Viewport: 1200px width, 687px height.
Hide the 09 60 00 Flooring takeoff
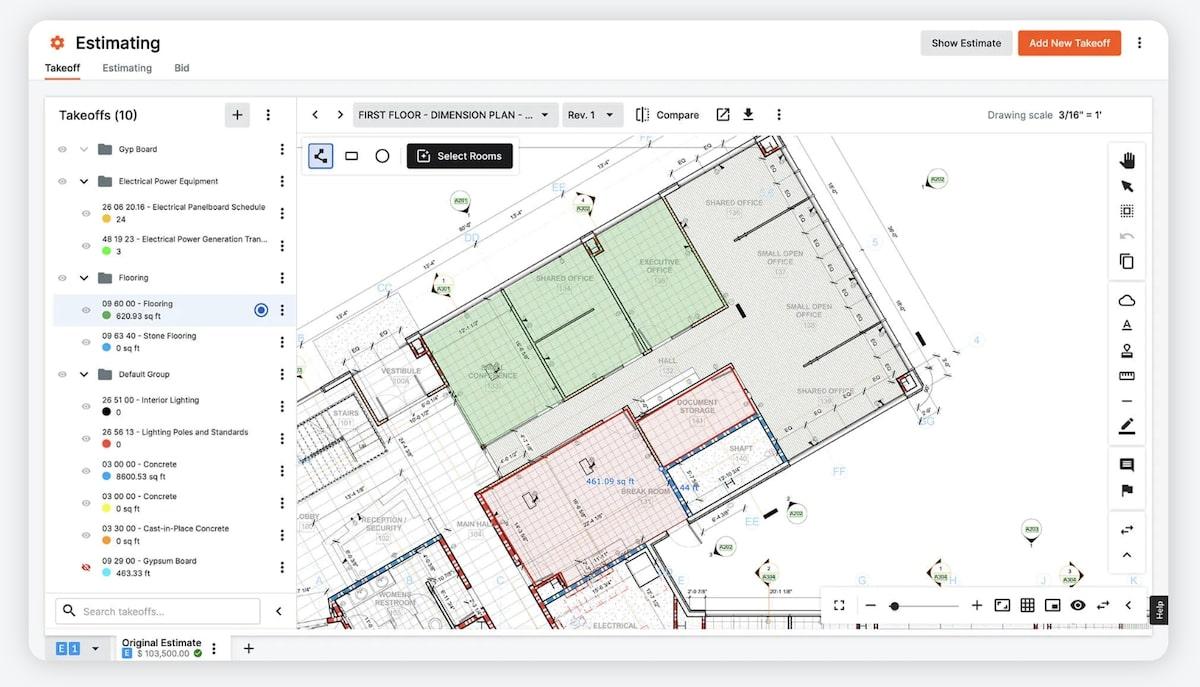tap(86, 310)
